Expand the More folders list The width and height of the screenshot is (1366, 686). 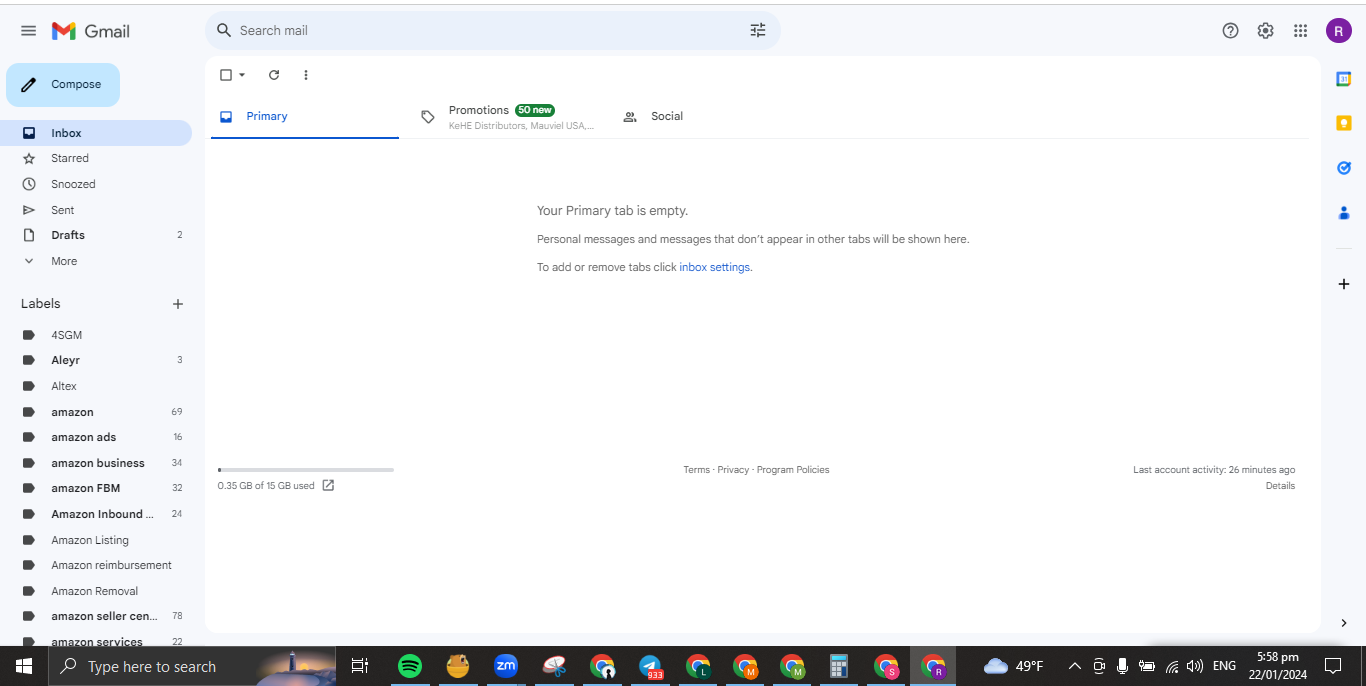[96, 261]
